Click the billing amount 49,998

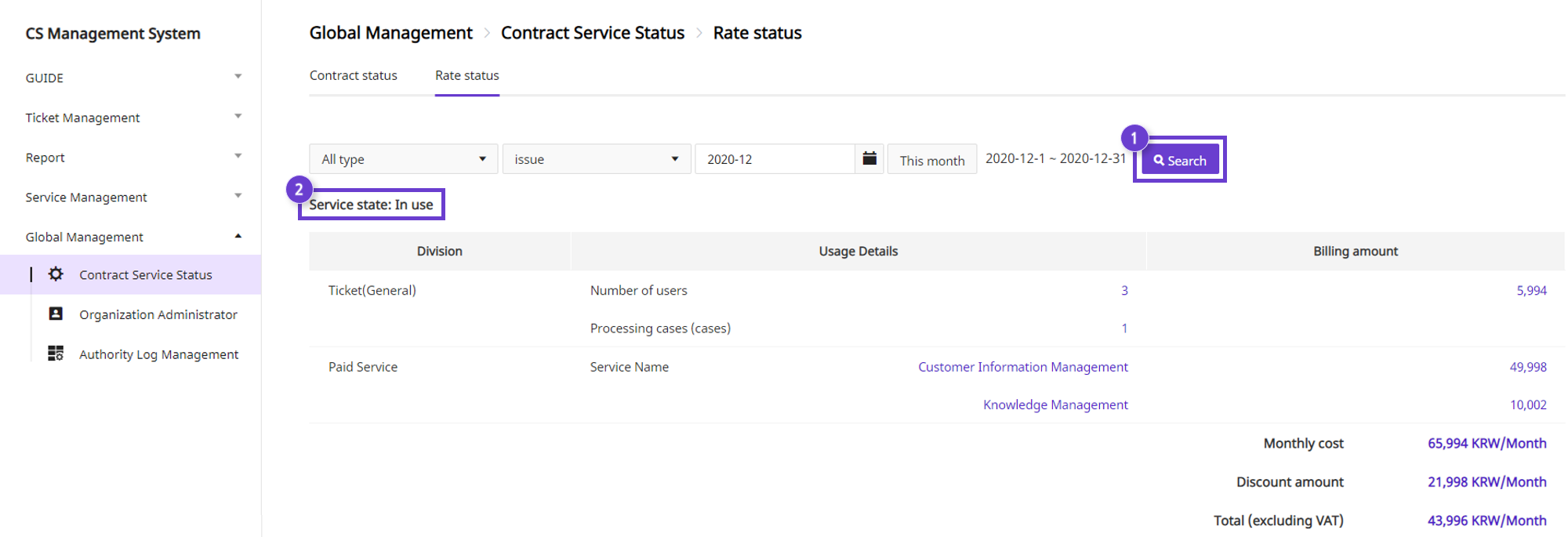1529,367
